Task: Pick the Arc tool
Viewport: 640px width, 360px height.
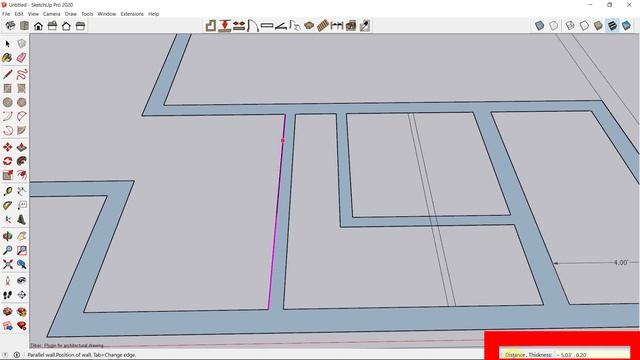Action: coord(7,116)
